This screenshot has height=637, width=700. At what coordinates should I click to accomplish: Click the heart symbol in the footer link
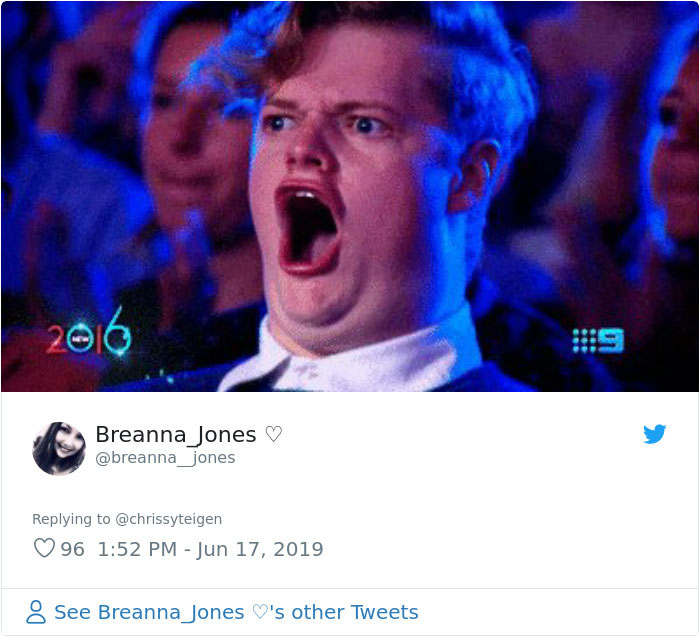click(260, 612)
